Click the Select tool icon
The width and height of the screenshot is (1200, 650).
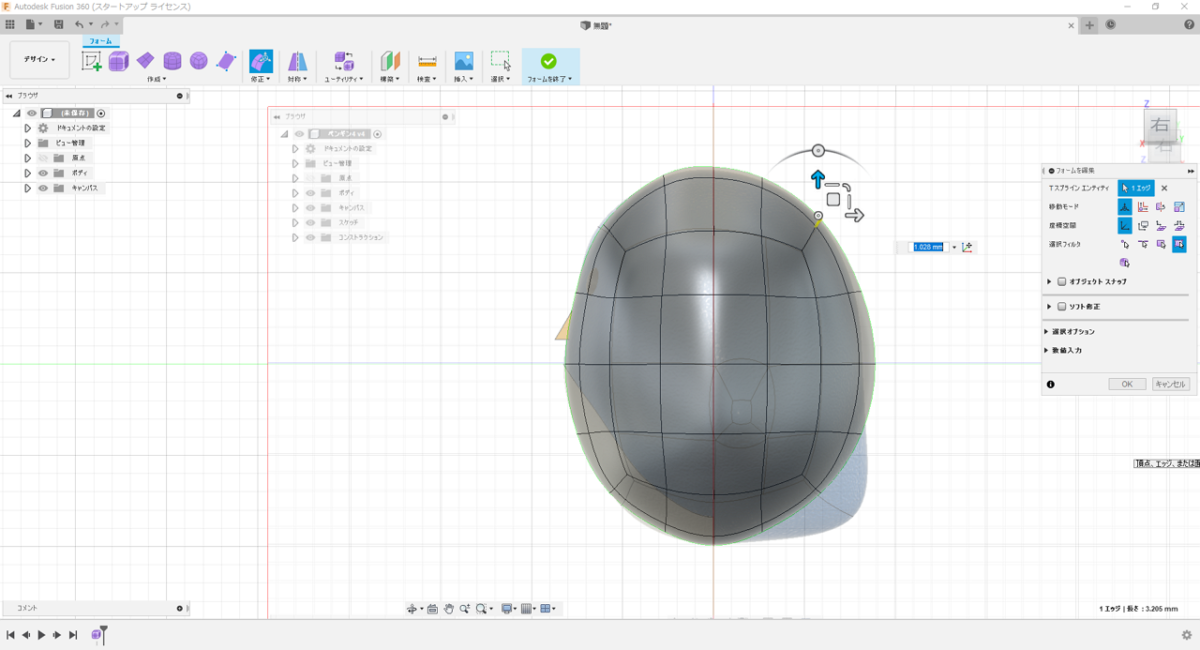tap(501, 61)
